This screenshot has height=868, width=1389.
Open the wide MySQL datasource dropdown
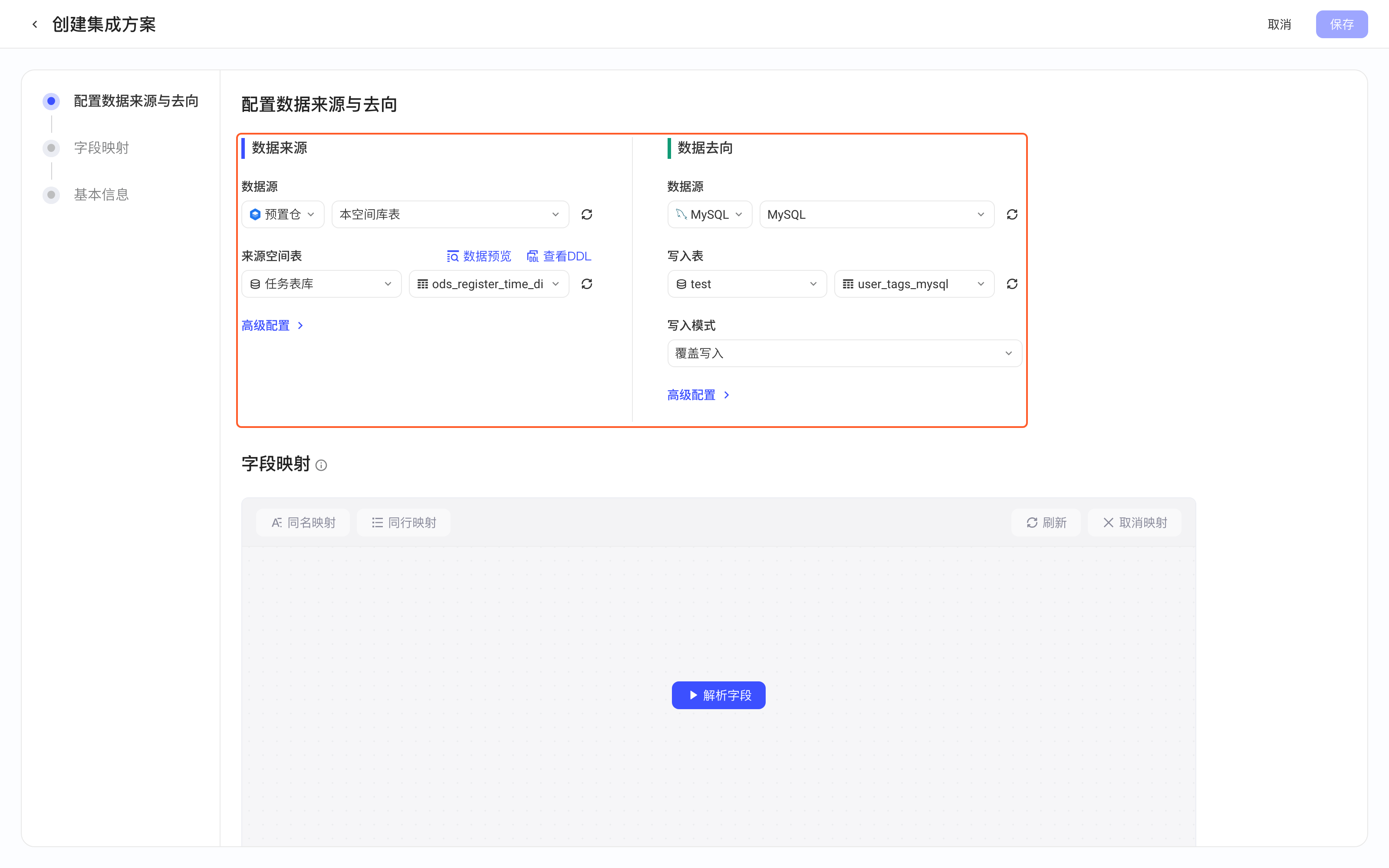877,215
